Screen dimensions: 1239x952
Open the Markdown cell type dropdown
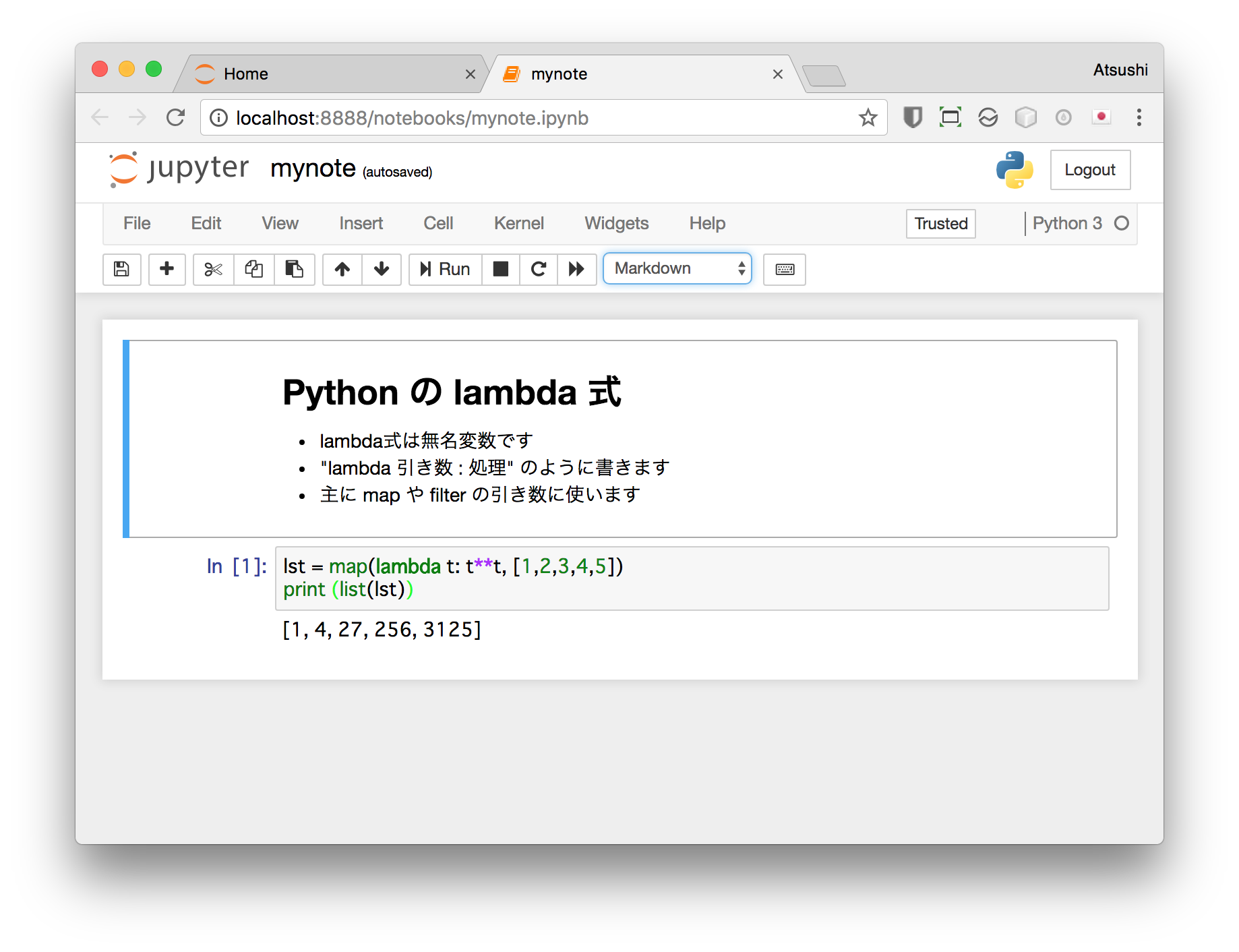[x=677, y=268]
